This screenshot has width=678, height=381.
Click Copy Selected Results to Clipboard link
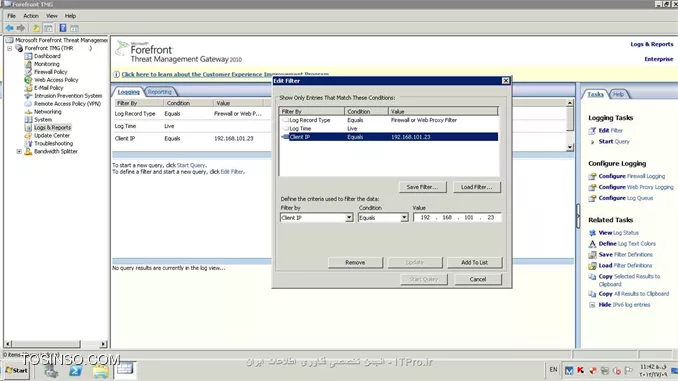point(629,280)
